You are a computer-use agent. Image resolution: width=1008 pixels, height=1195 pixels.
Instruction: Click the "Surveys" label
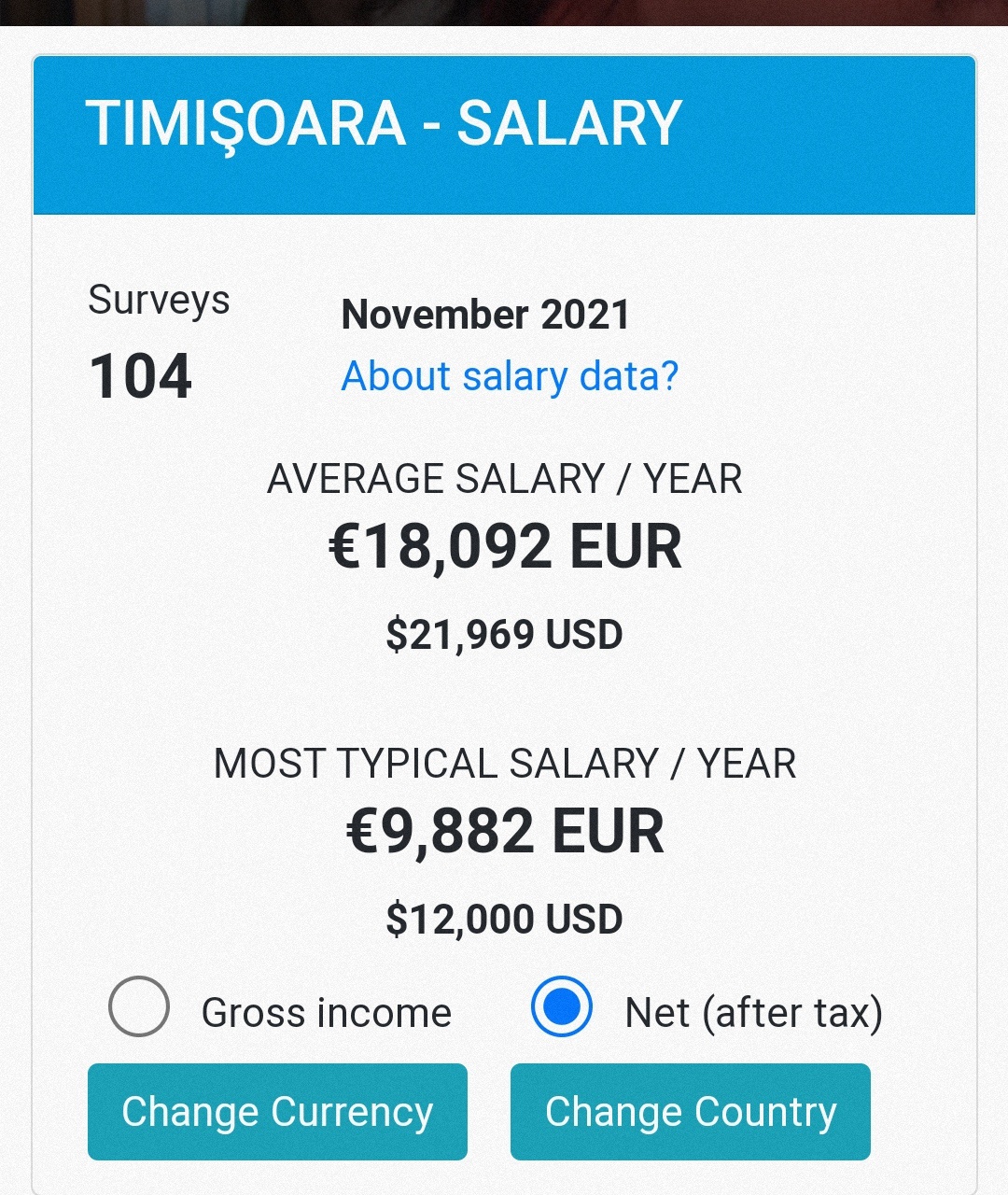(159, 301)
